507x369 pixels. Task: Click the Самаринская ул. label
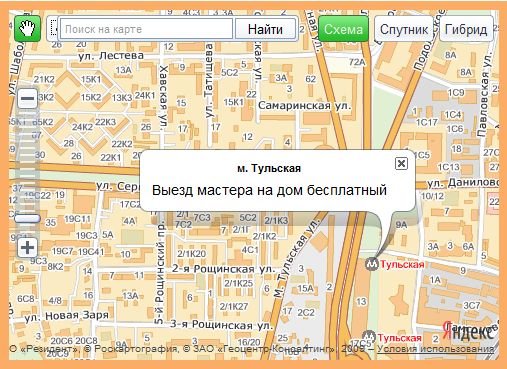coord(305,106)
